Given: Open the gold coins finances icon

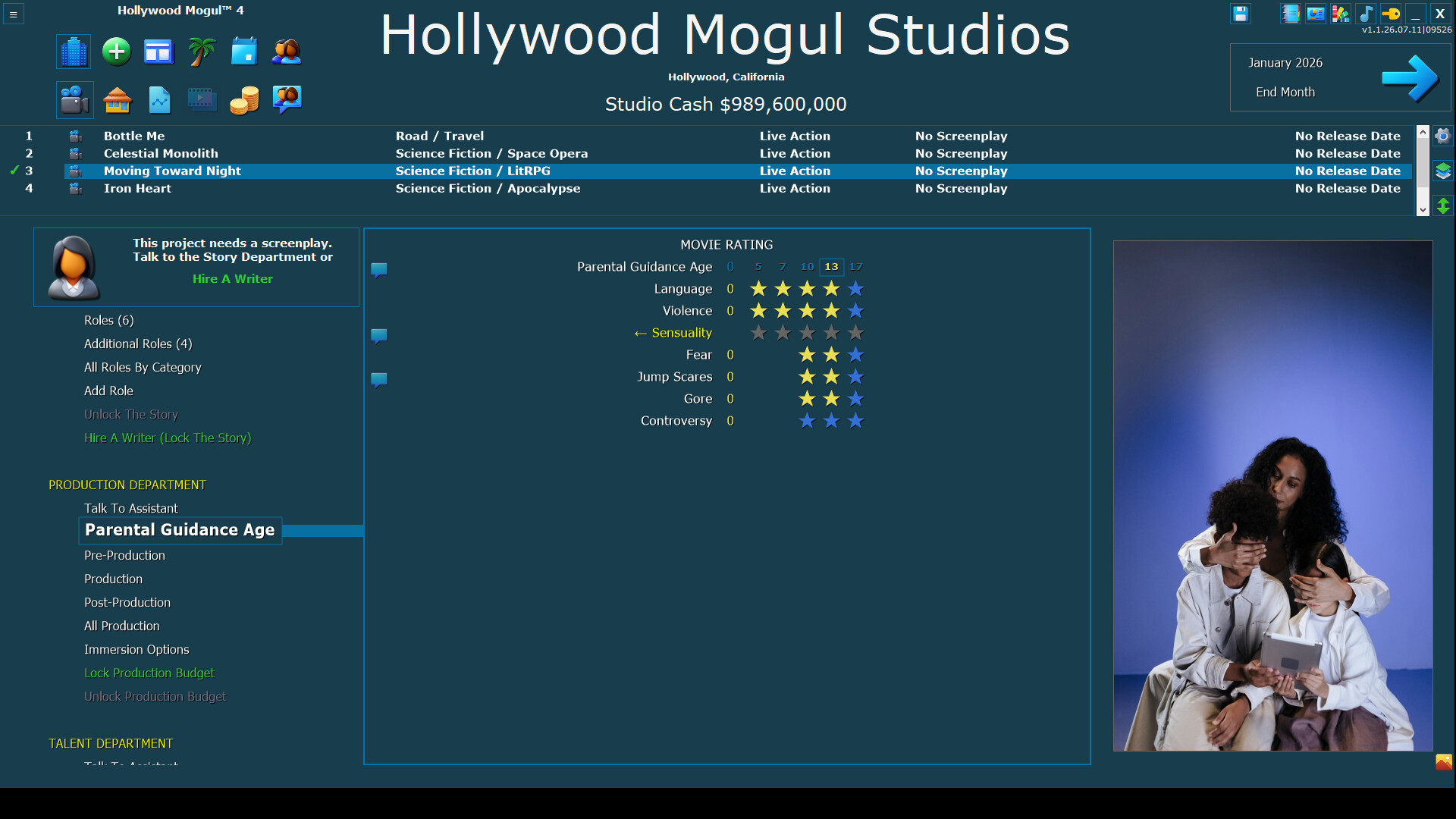Looking at the screenshot, I should click(x=244, y=99).
